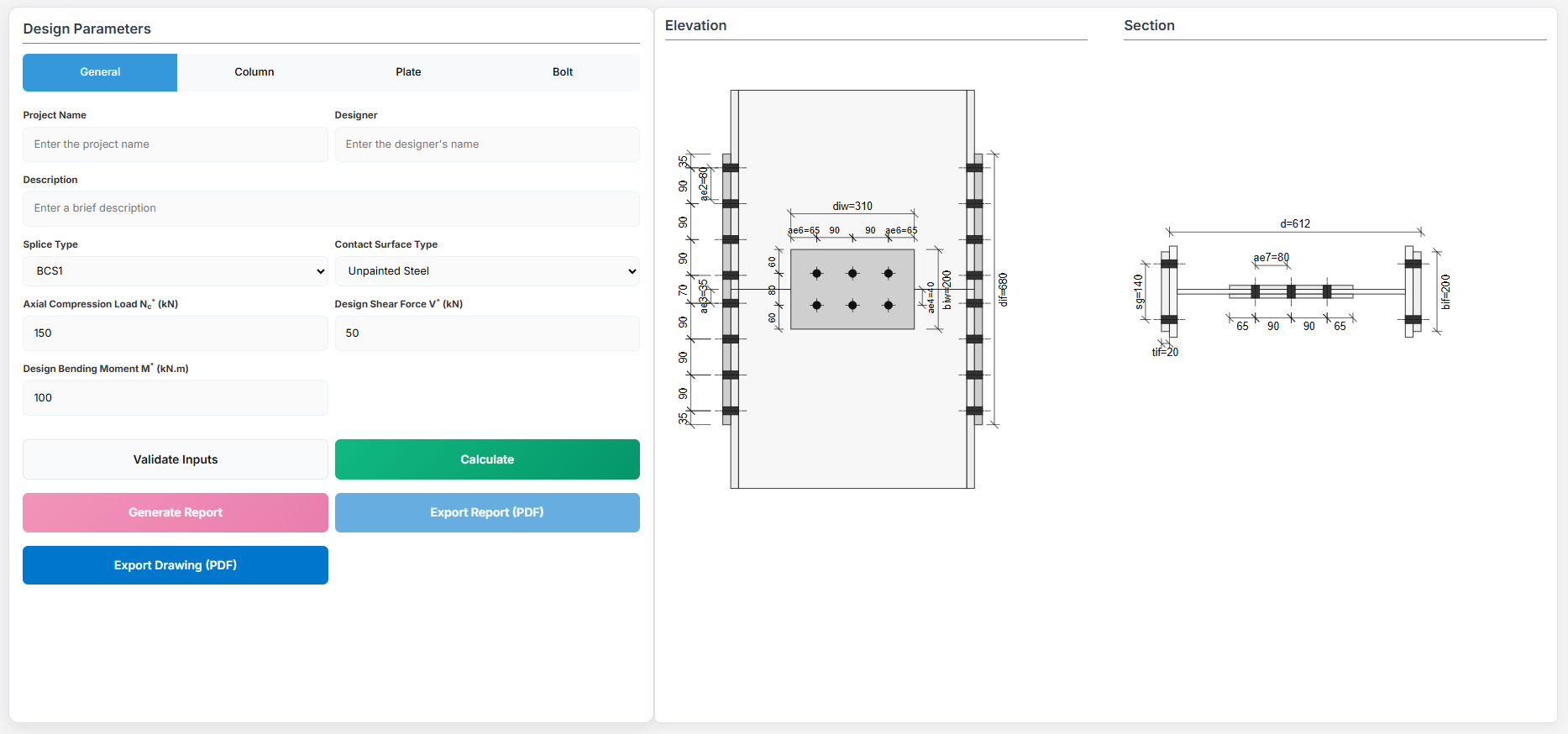Click the Description text box

pyautogui.click(x=331, y=208)
